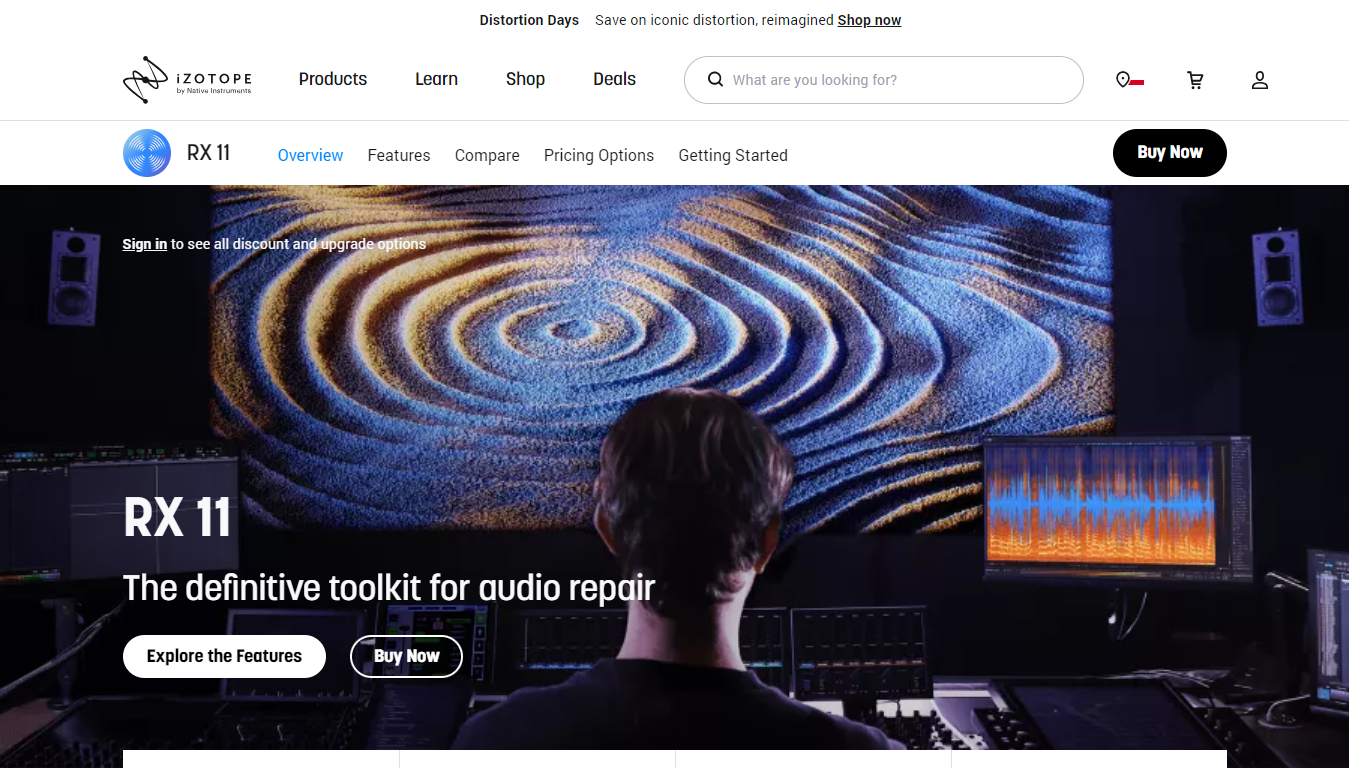1349x768 pixels.
Task: Open the Deals menu item
Action: click(614, 79)
